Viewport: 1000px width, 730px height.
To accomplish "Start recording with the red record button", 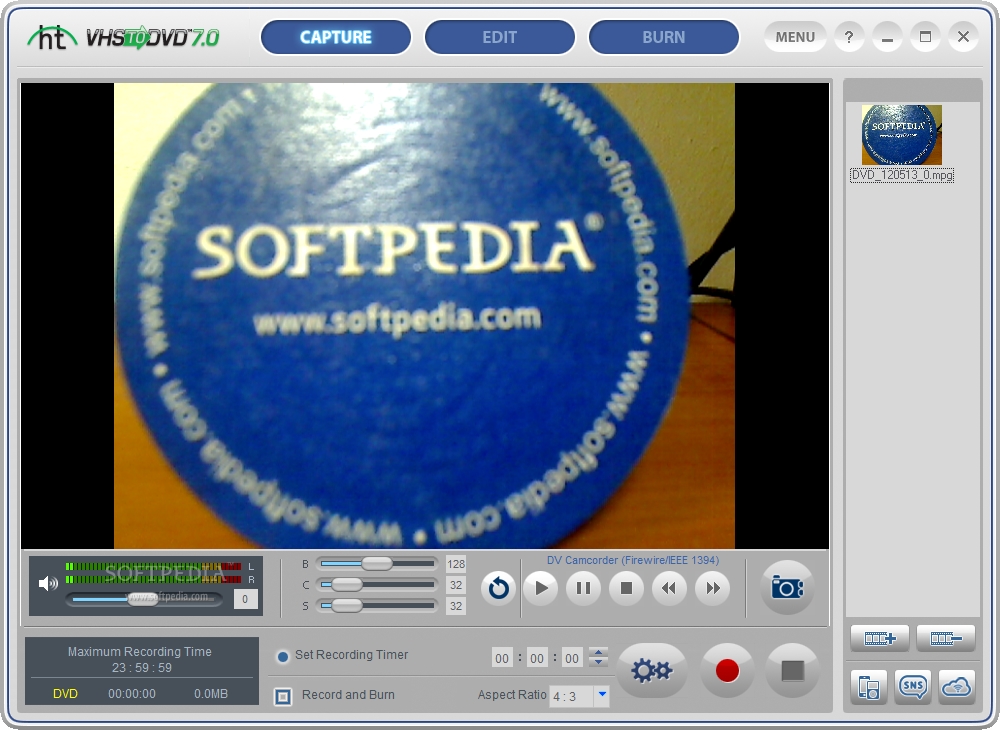I will point(727,670).
